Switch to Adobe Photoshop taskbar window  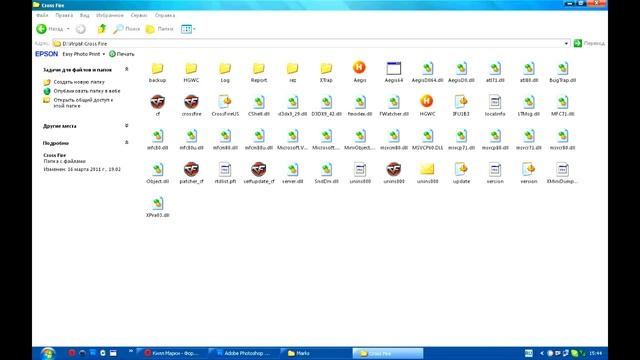[244, 353]
